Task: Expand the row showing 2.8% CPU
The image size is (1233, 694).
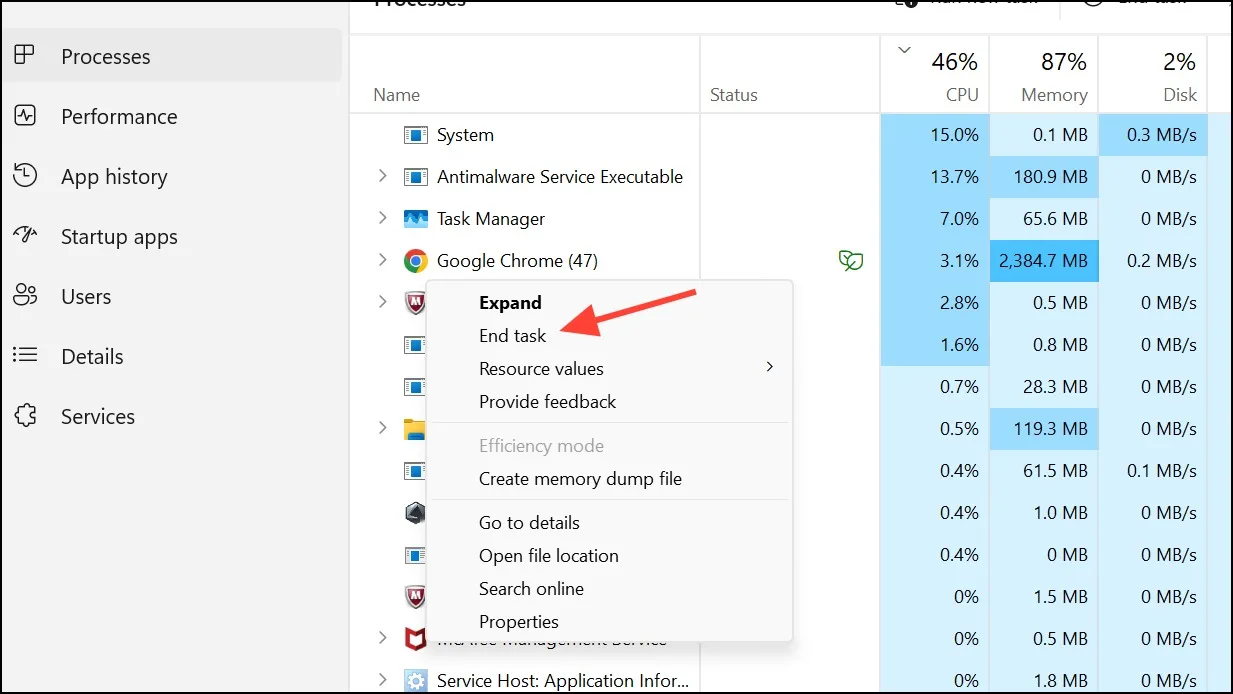Action: point(382,303)
